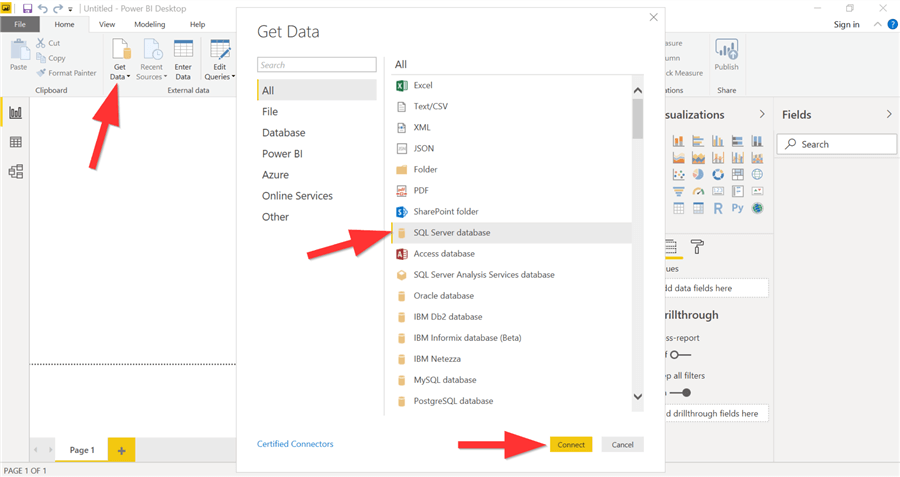Switch to the Model relationships view icon
Image resolution: width=900 pixels, height=477 pixels.
[x=15, y=171]
